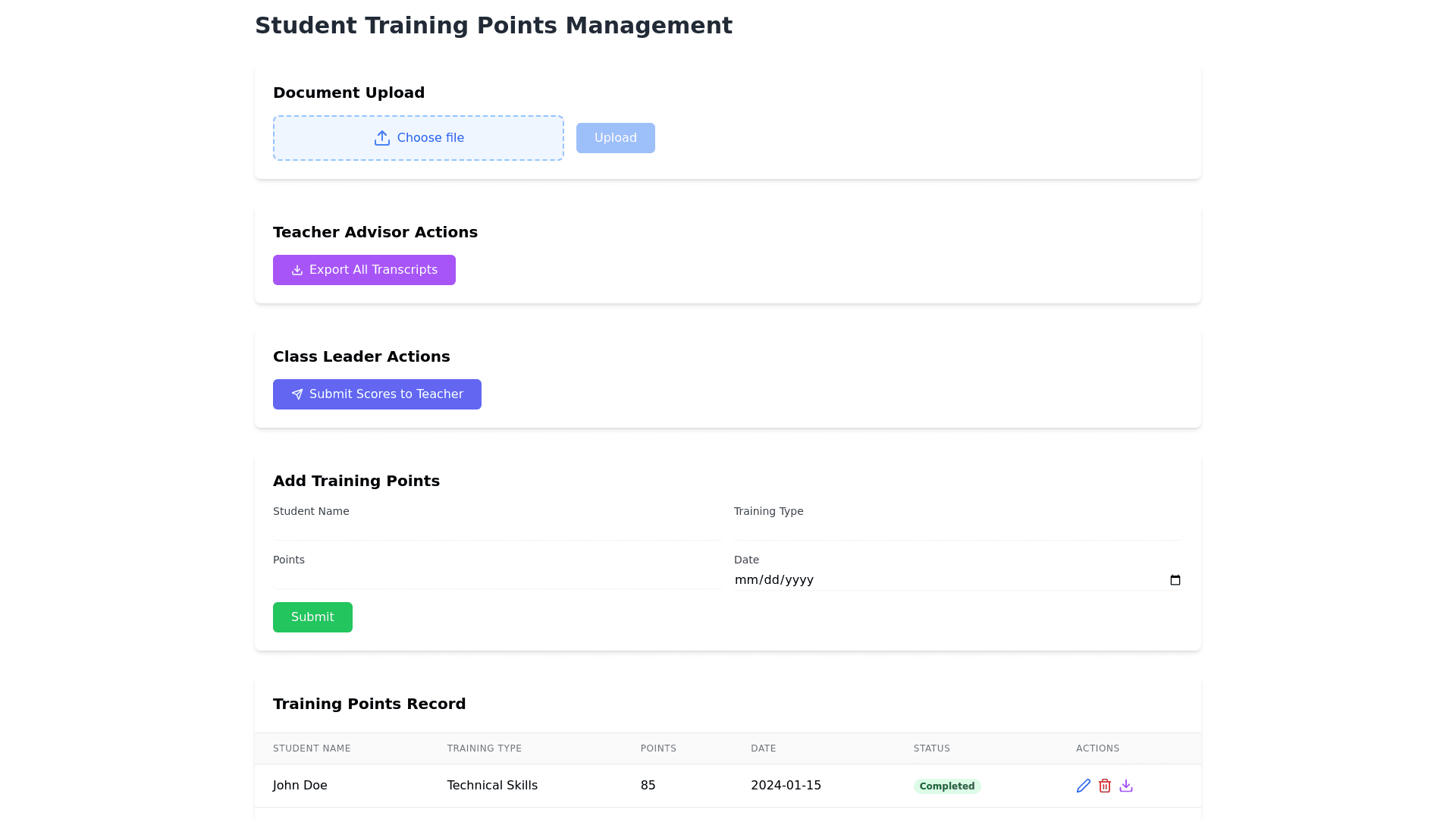1456x819 pixels.
Task: Click into the Points input field
Action: coord(497,579)
